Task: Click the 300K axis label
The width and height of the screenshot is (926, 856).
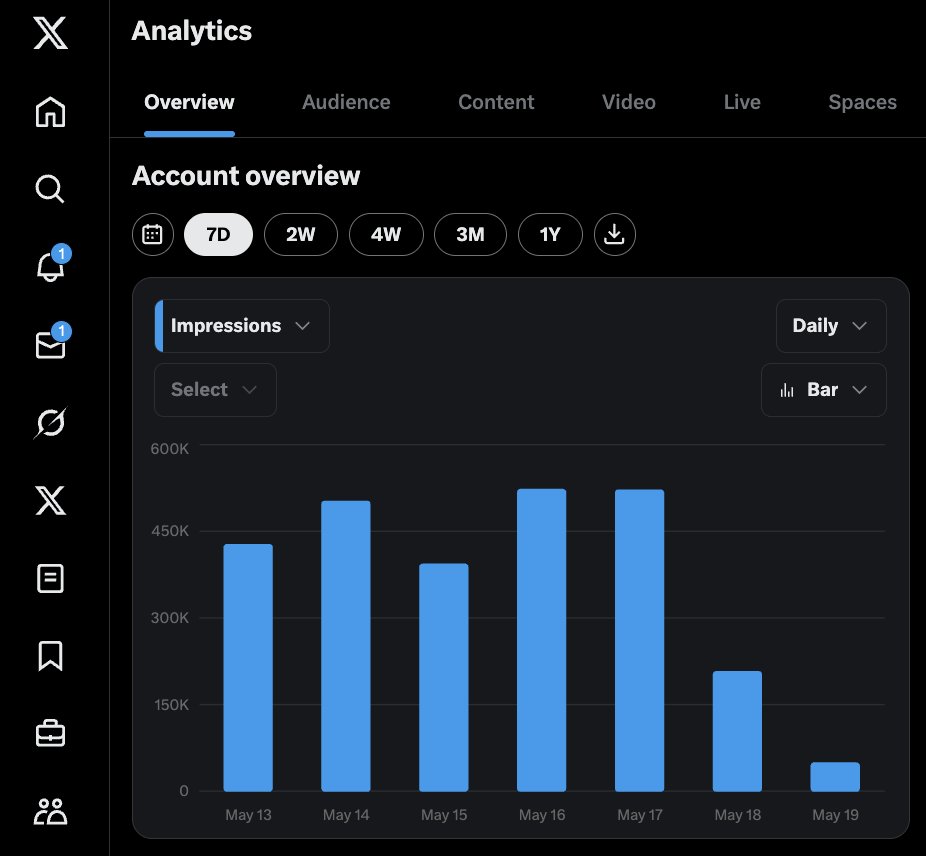Action: (169, 618)
